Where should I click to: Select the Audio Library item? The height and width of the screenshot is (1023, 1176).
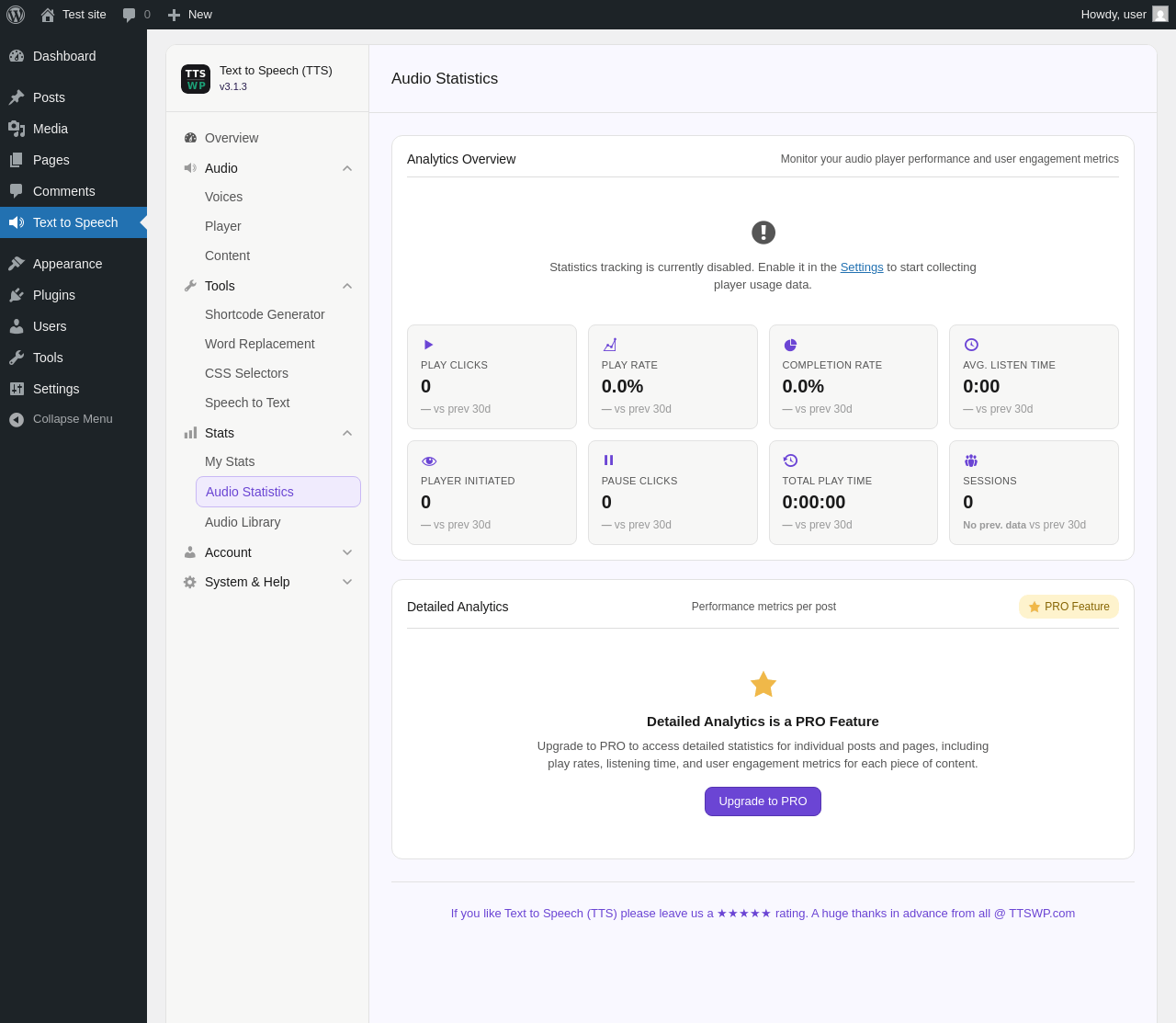coord(243,522)
